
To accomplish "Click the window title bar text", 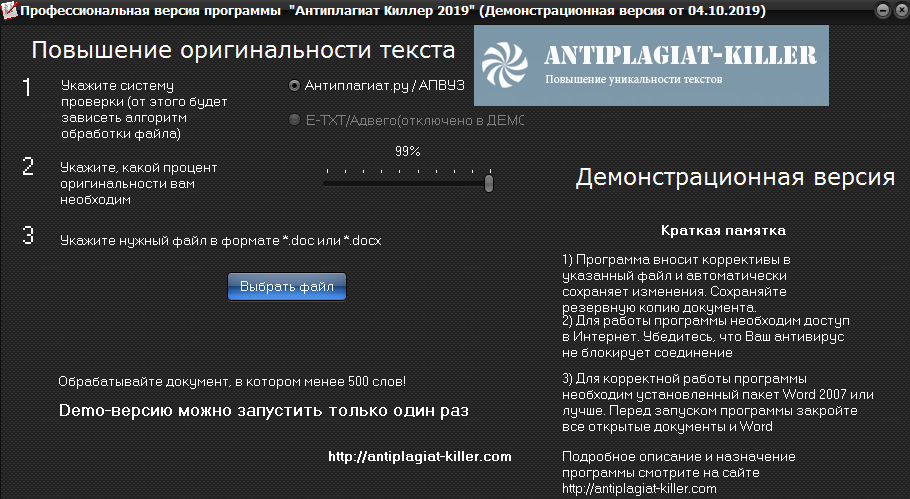I will (393, 10).
